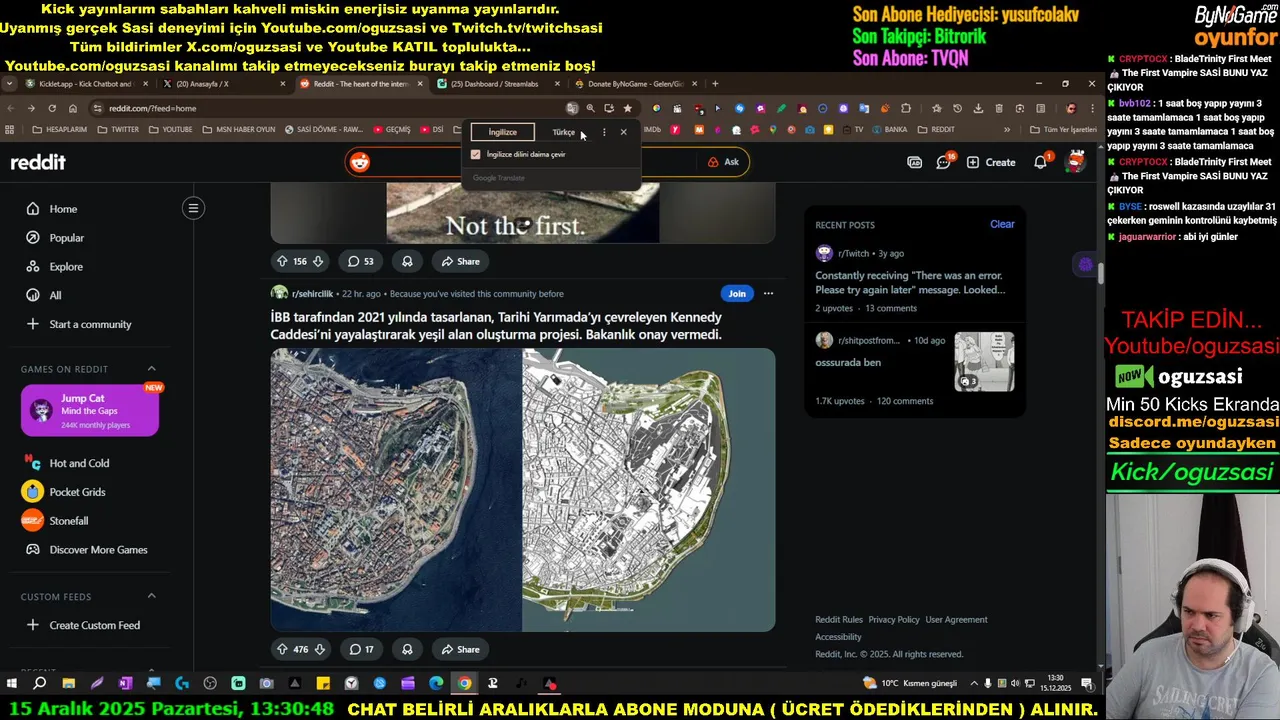Image resolution: width=1280 pixels, height=720 pixels.
Task: Close the Google Translate popup
Action: tap(623, 132)
